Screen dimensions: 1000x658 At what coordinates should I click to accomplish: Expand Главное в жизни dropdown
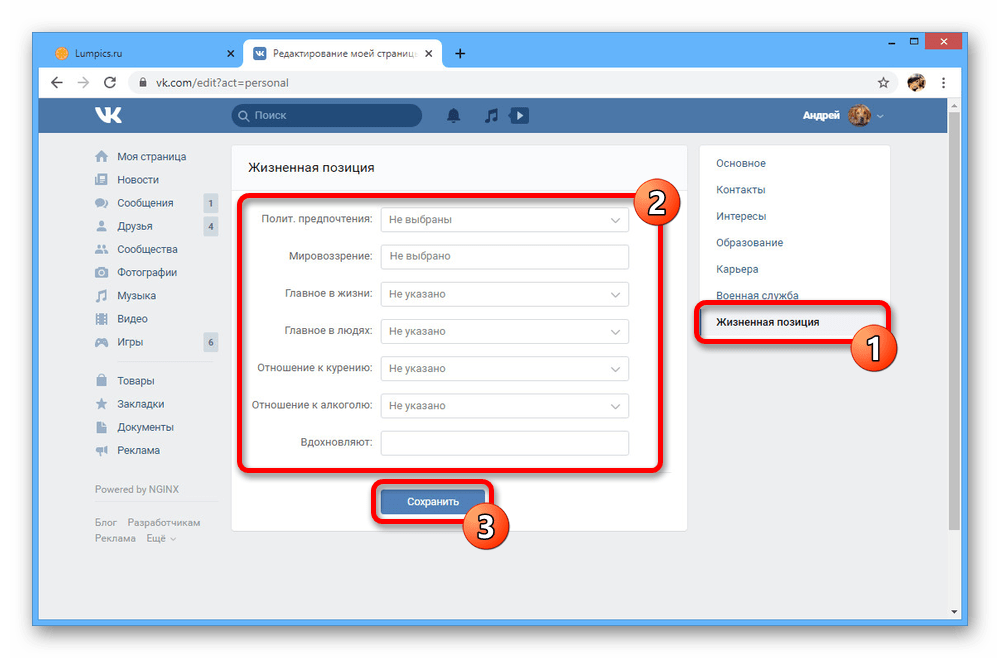click(504, 294)
